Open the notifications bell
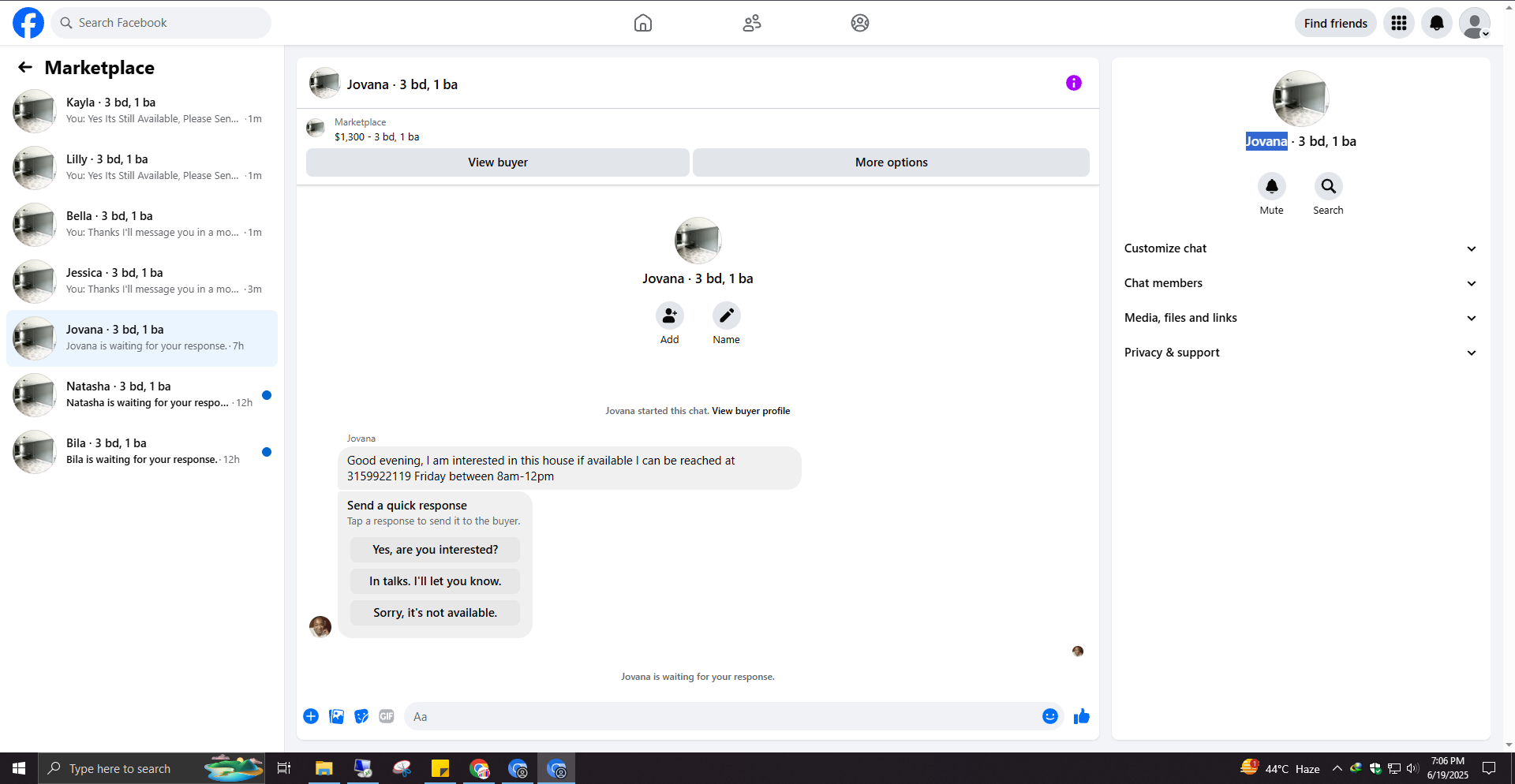This screenshot has width=1515, height=784. click(1437, 23)
